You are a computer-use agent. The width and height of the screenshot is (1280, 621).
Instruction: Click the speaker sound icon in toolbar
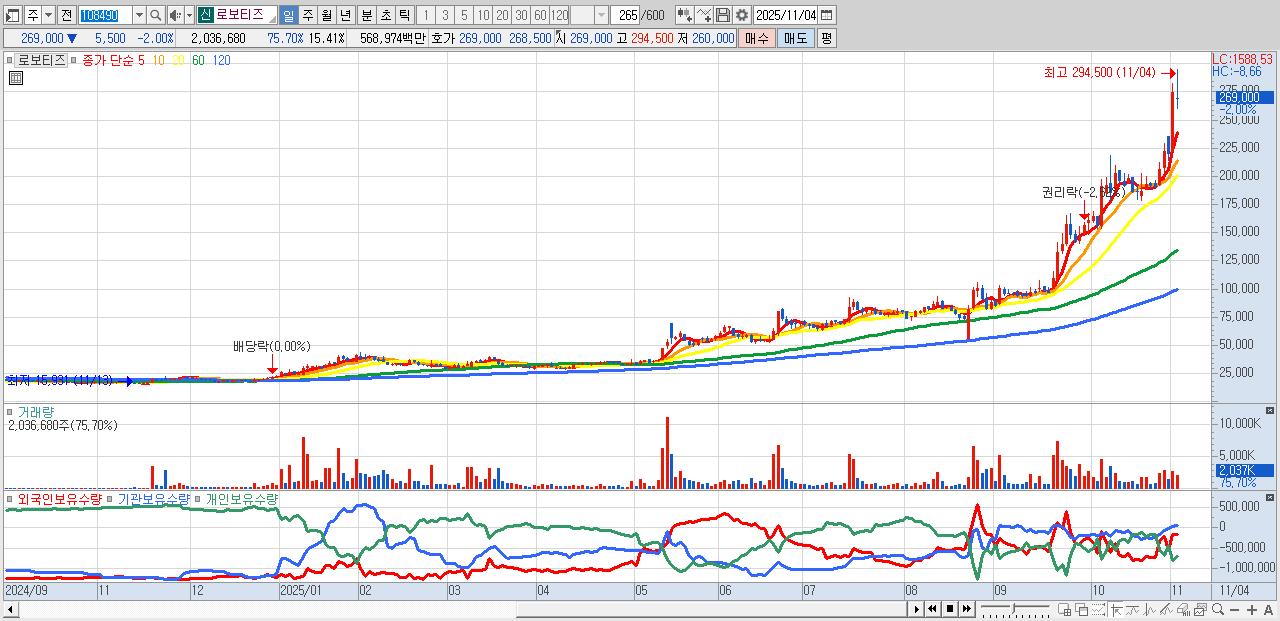(175, 15)
